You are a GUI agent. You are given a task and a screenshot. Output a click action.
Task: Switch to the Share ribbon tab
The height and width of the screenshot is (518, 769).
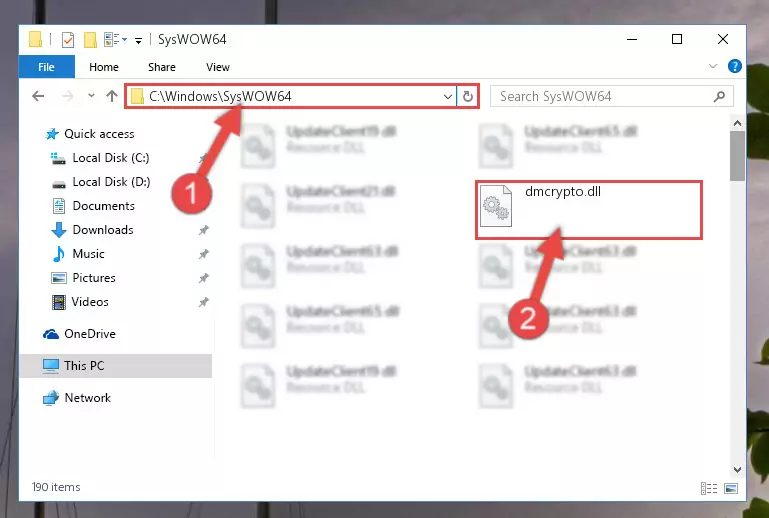[x=161, y=67]
